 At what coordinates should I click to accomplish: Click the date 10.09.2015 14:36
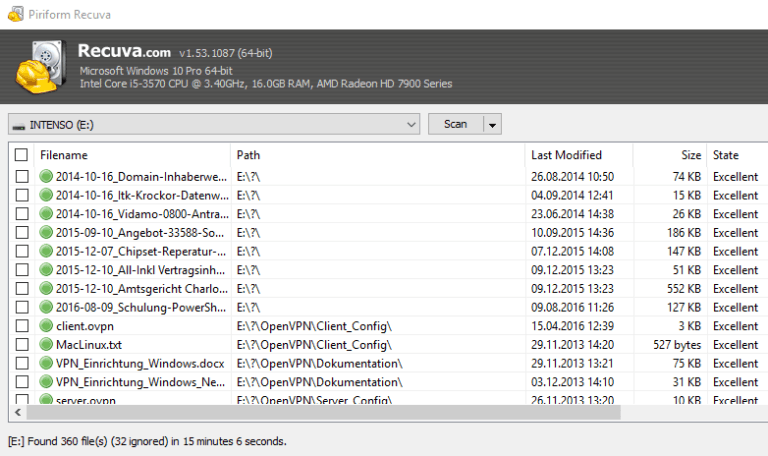[x=572, y=232]
